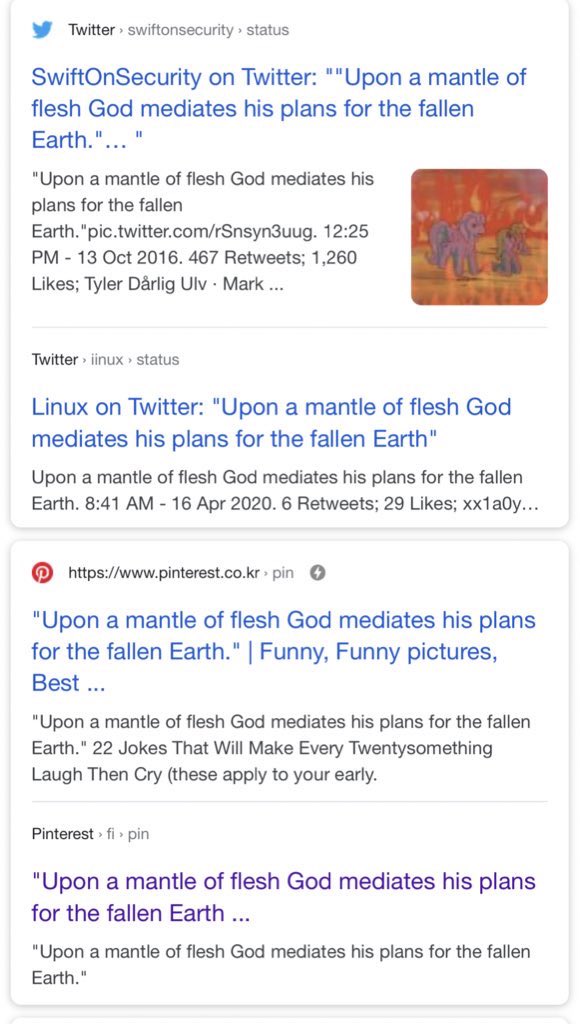Open the SwiftOnSecurity on Twitter result
This screenshot has height=1024, width=580.
279,108
